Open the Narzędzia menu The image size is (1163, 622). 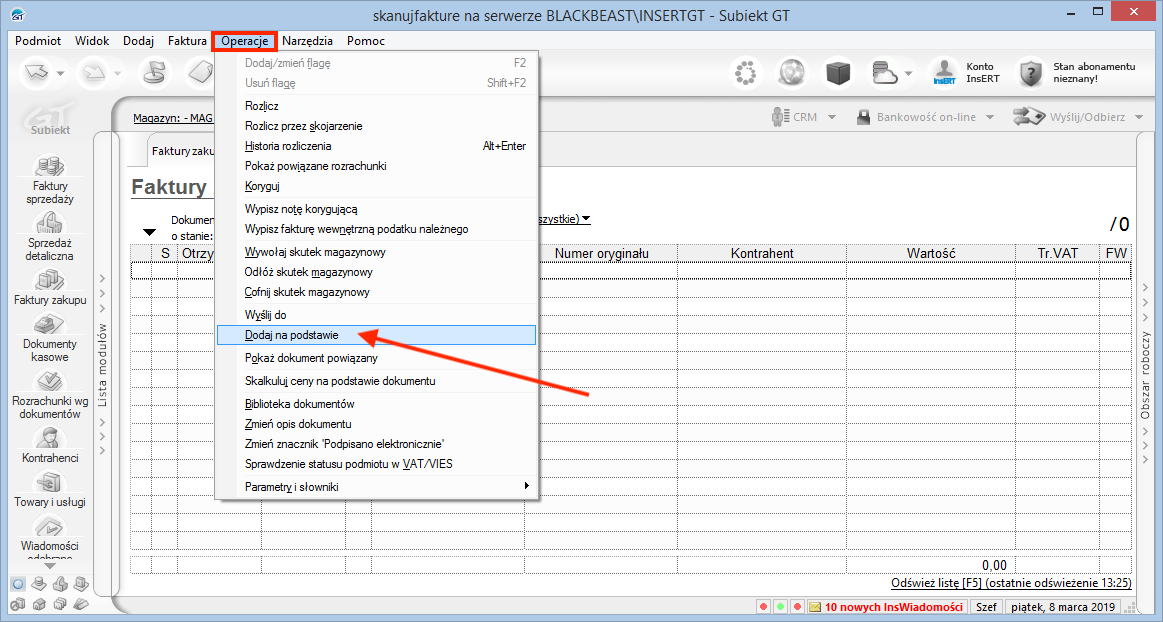pyautogui.click(x=307, y=41)
